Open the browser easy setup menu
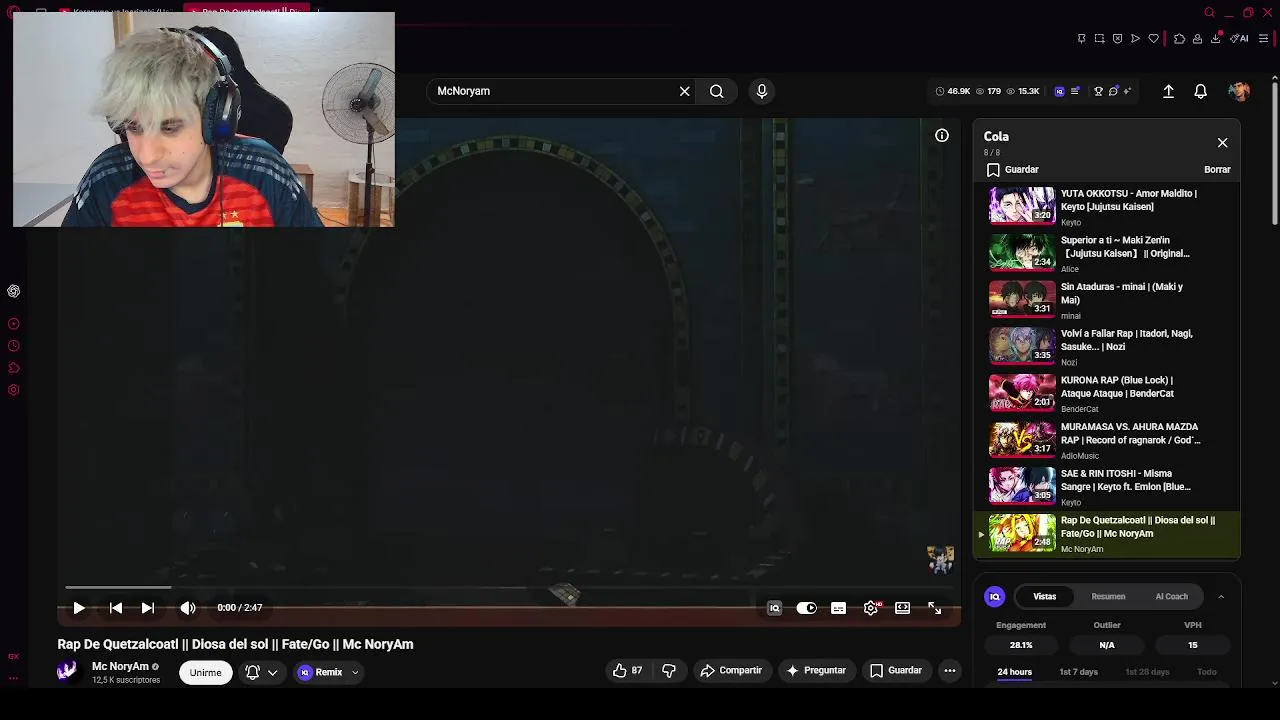1280x720 pixels. (x=1264, y=39)
